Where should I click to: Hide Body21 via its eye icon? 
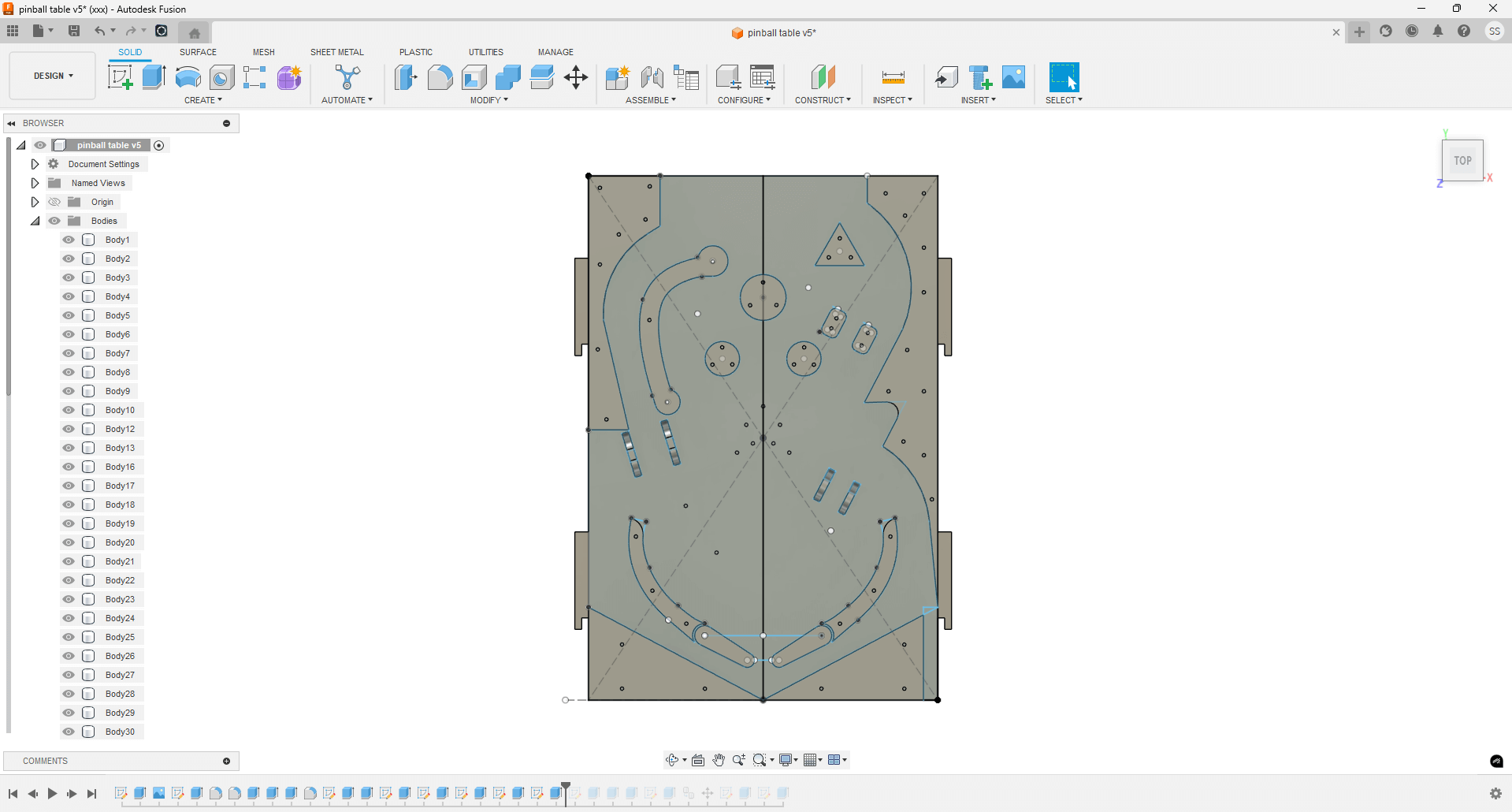click(x=69, y=561)
